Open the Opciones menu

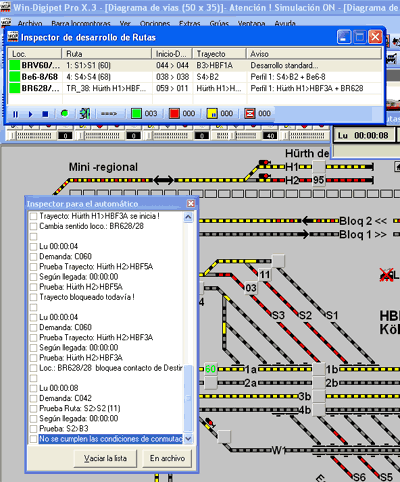(155, 24)
